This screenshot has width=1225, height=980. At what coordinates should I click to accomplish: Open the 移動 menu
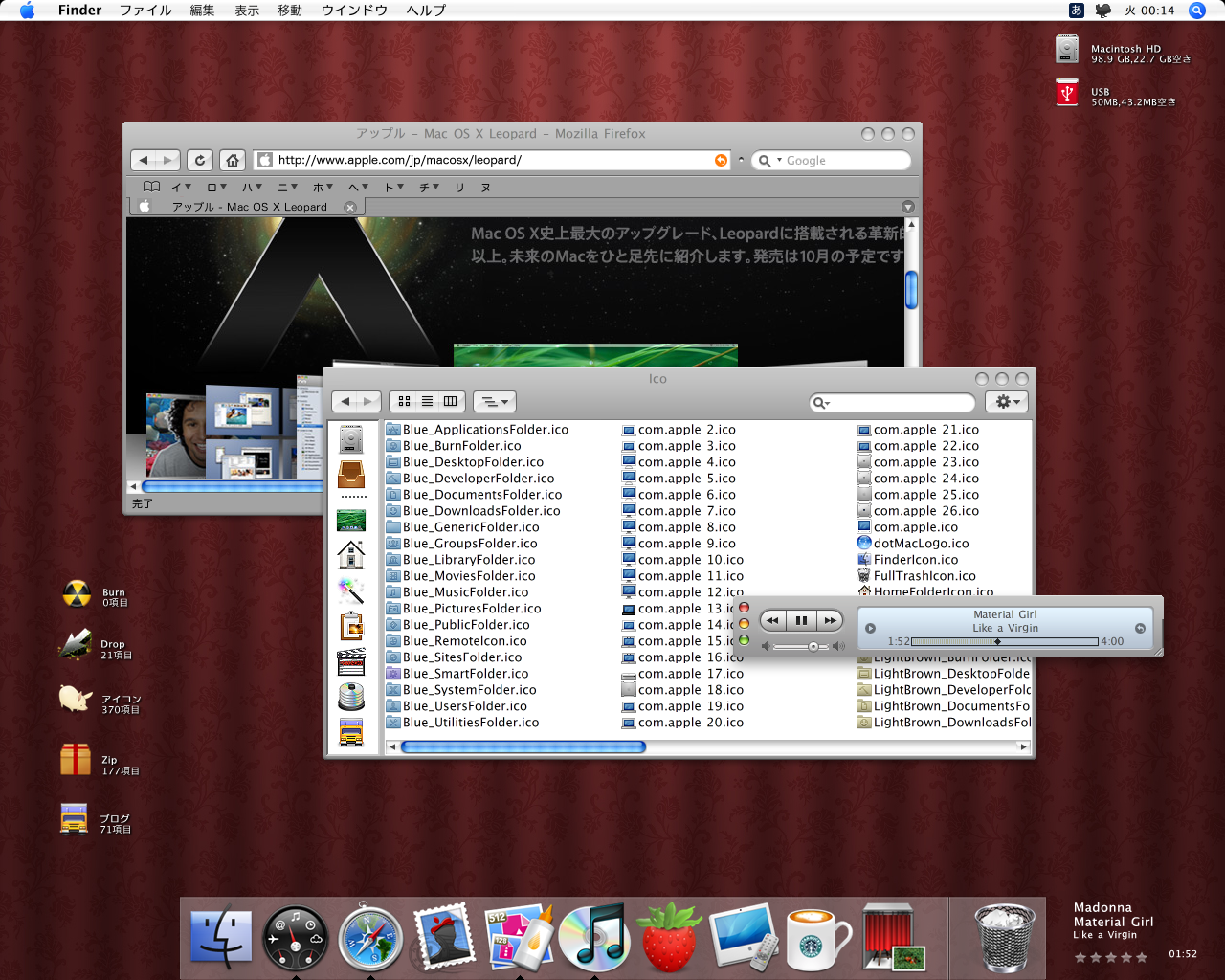coord(290,10)
